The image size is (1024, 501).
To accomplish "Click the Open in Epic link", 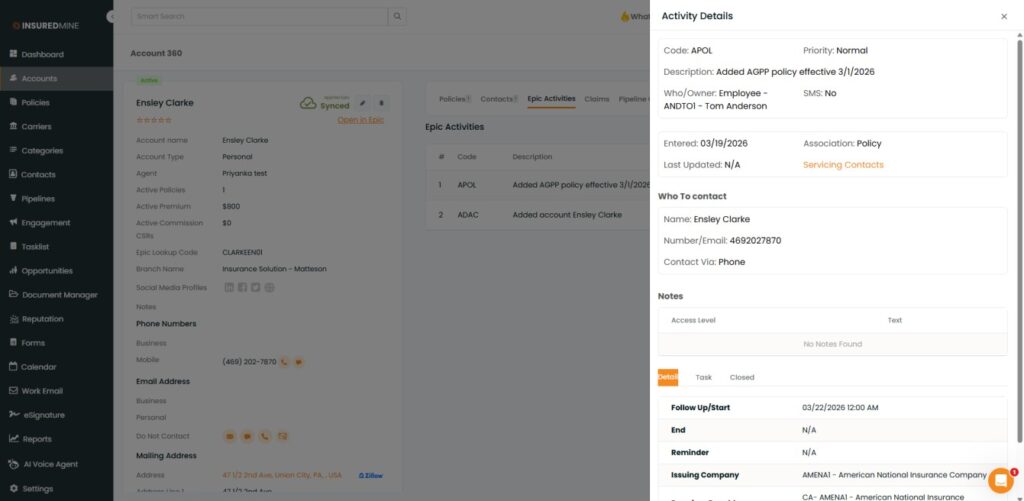I will coord(360,120).
